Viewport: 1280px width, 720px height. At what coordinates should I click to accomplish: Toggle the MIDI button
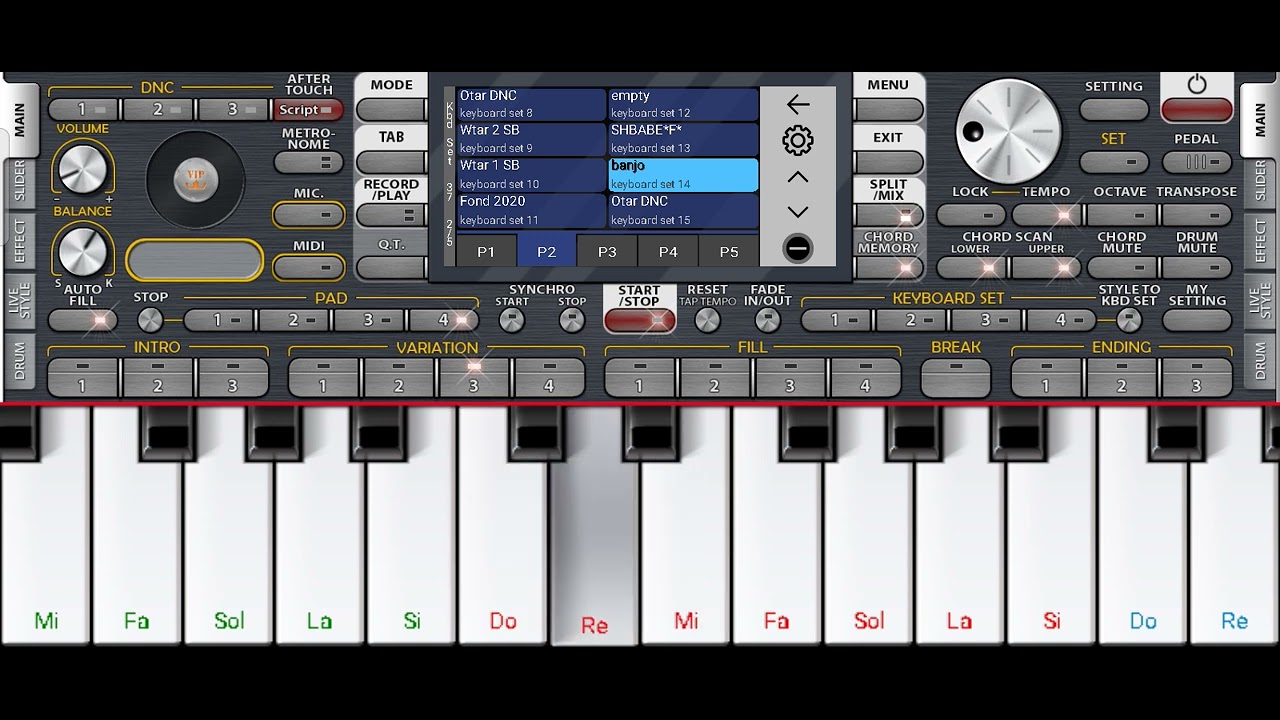point(308,267)
